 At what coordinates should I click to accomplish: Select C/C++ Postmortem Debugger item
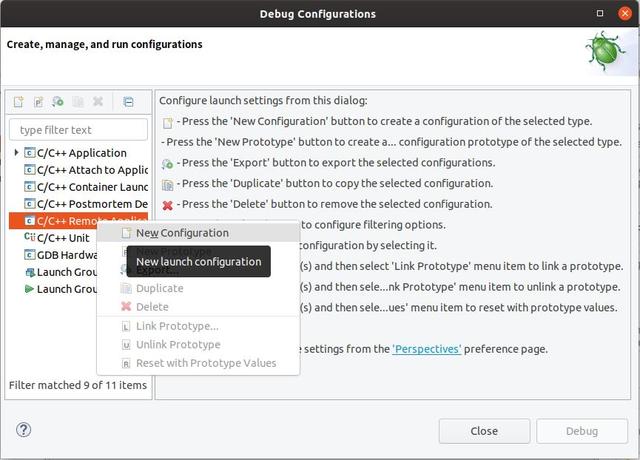click(86, 204)
